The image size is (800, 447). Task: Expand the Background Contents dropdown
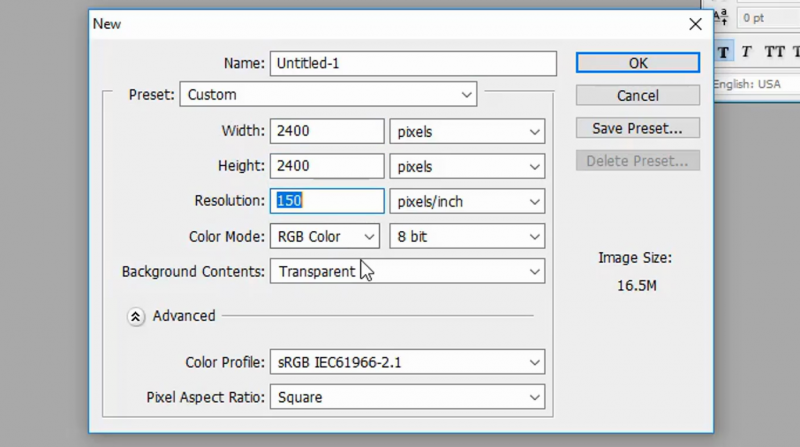click(x=406, y=271)
